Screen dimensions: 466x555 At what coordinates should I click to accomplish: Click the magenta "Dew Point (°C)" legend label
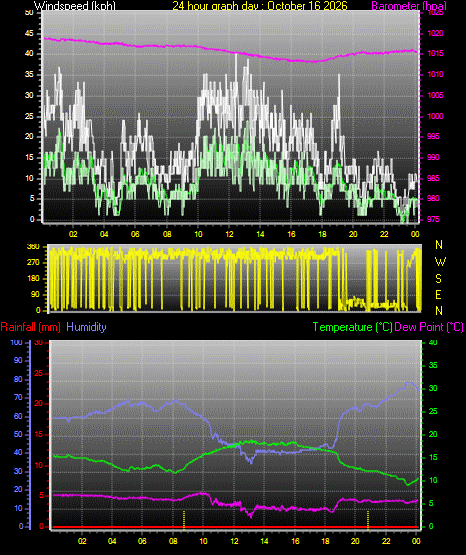click(429, 327)
